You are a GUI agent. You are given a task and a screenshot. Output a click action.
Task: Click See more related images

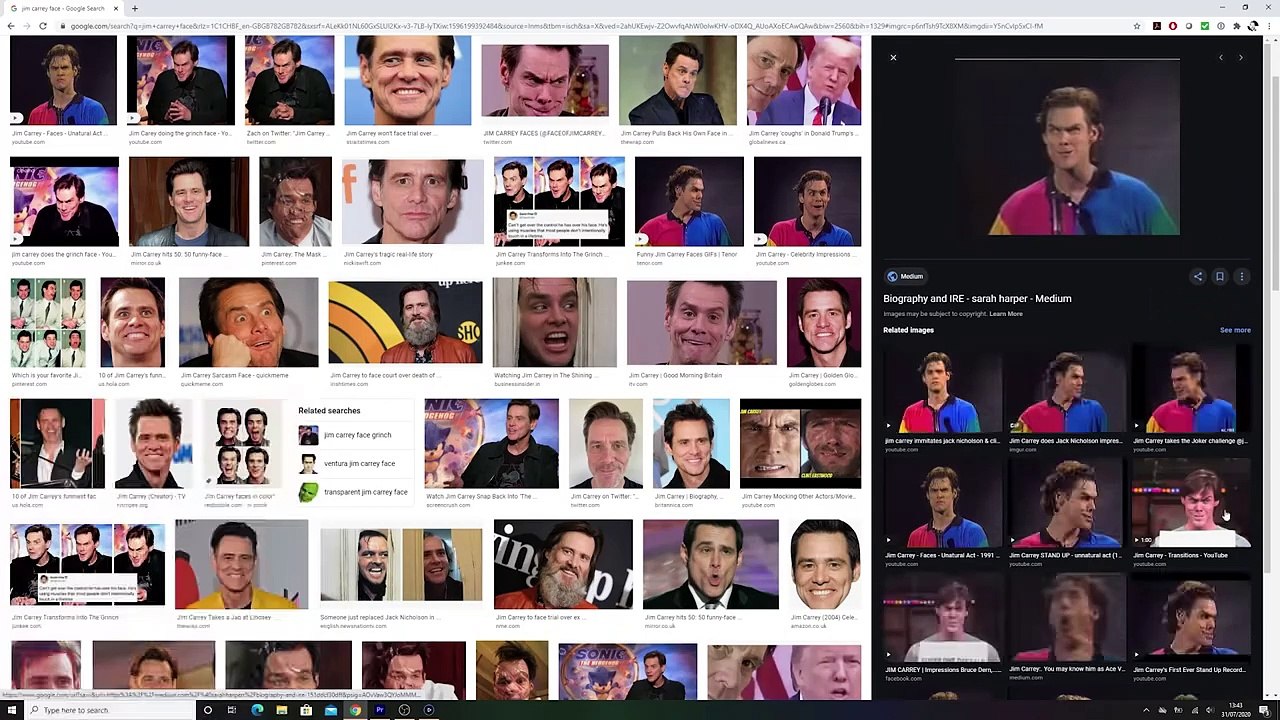pyautogui.click(x=1235, y=330)
